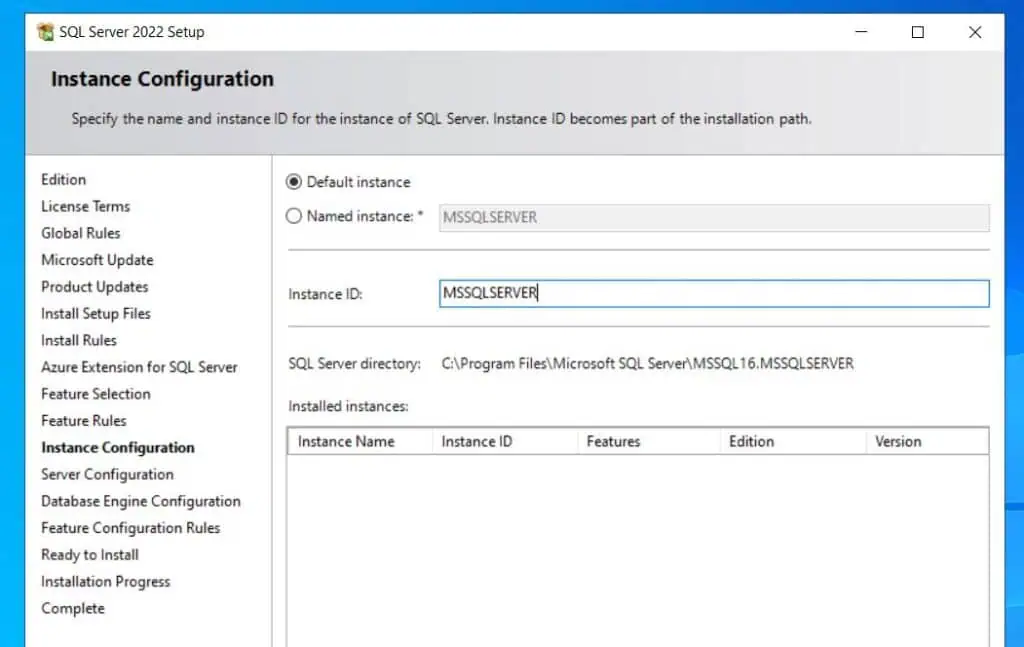Go to the Product Updates step
This screenshot has width=1024, height=647.
tap(95, 287)
